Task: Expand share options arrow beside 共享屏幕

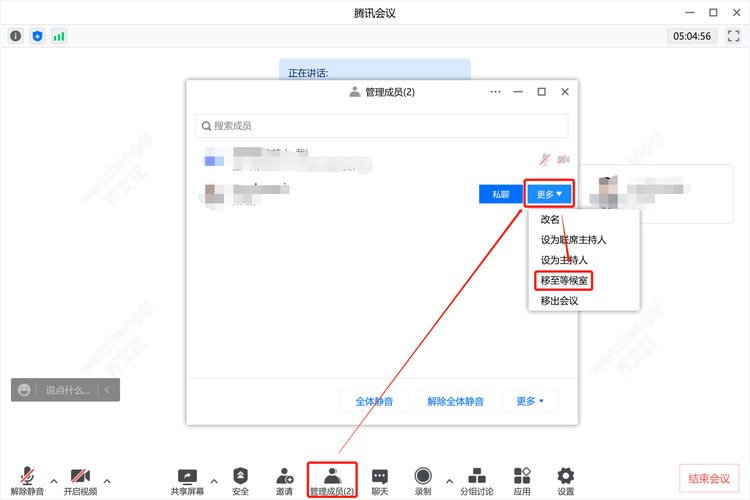Action: (x=214, y=481)
